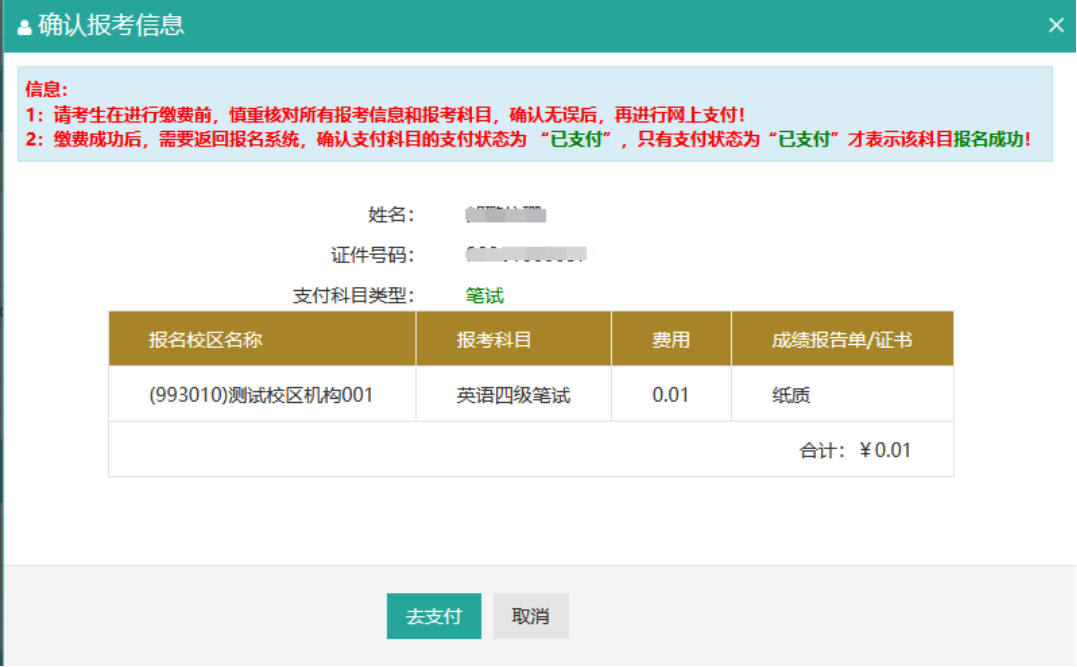Click the user icon in title bar

[x=24, y=27]
